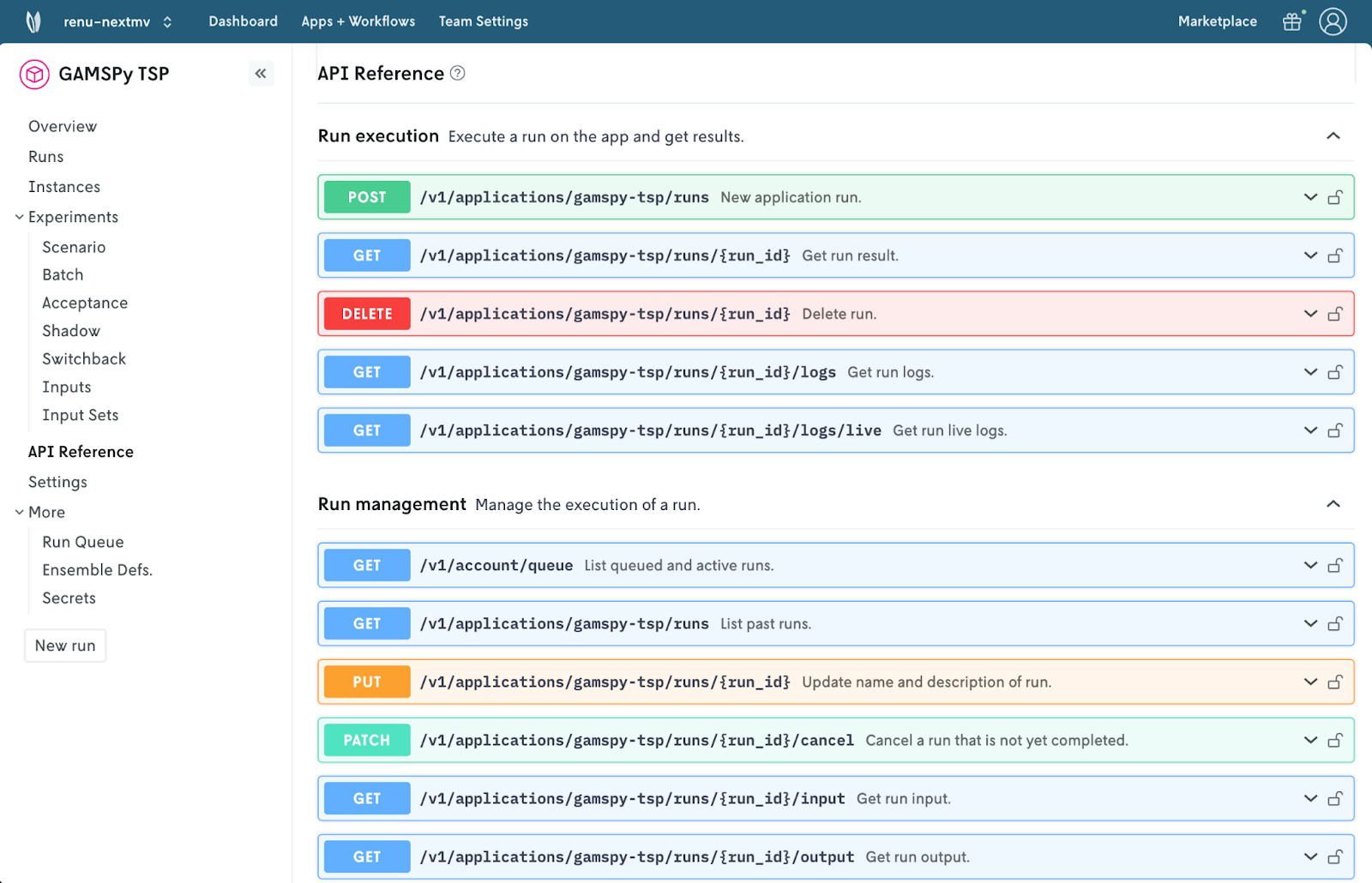Viewport: 1372px width, 883px height.
Task: Expand the List past runs chevron
Action: 1310,623
